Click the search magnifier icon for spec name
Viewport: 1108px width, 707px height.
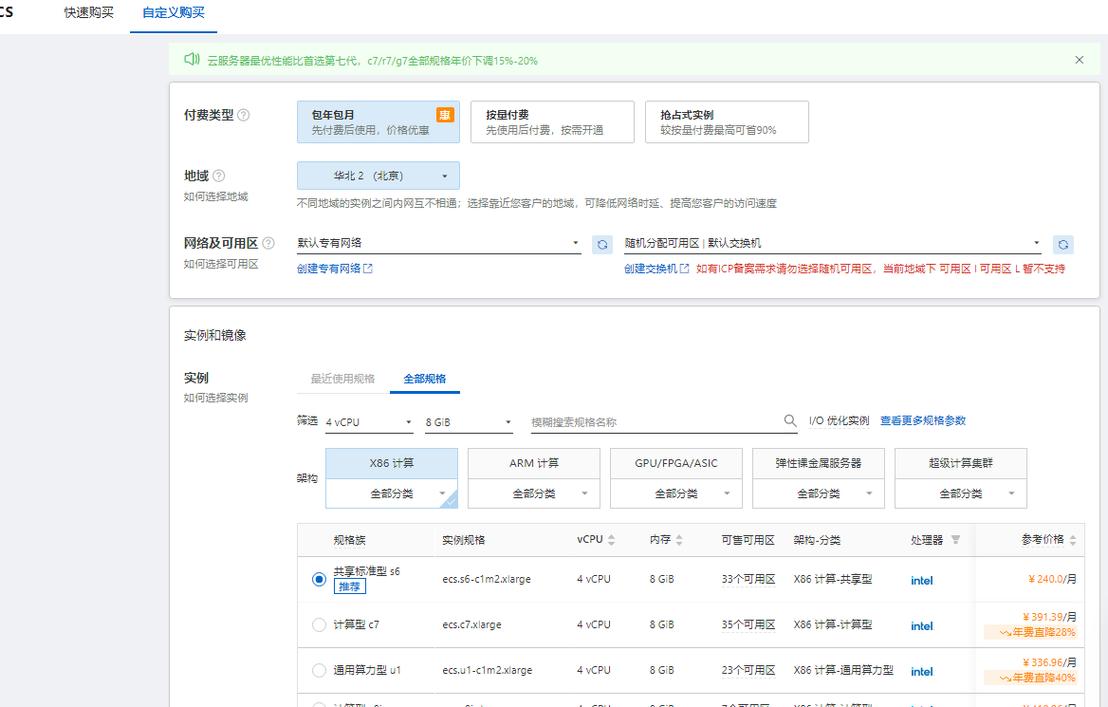(x=790, y=421)
